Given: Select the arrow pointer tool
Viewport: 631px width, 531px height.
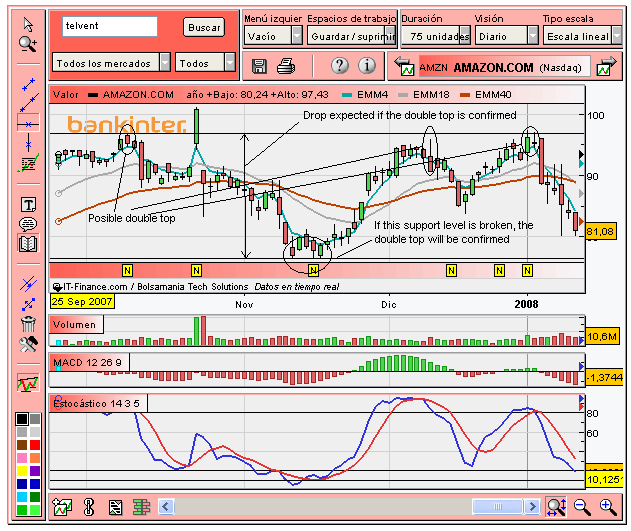Looking at the screenshot, I should coord(28,25).
